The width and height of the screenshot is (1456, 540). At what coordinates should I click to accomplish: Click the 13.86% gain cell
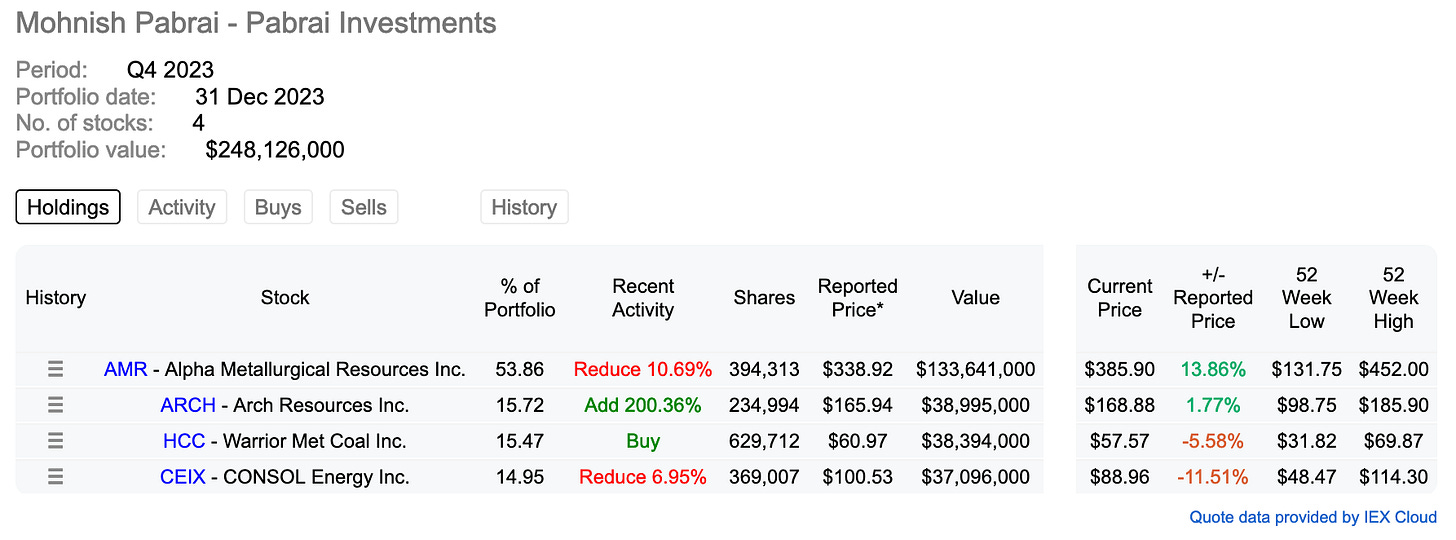click(1213, 370)
